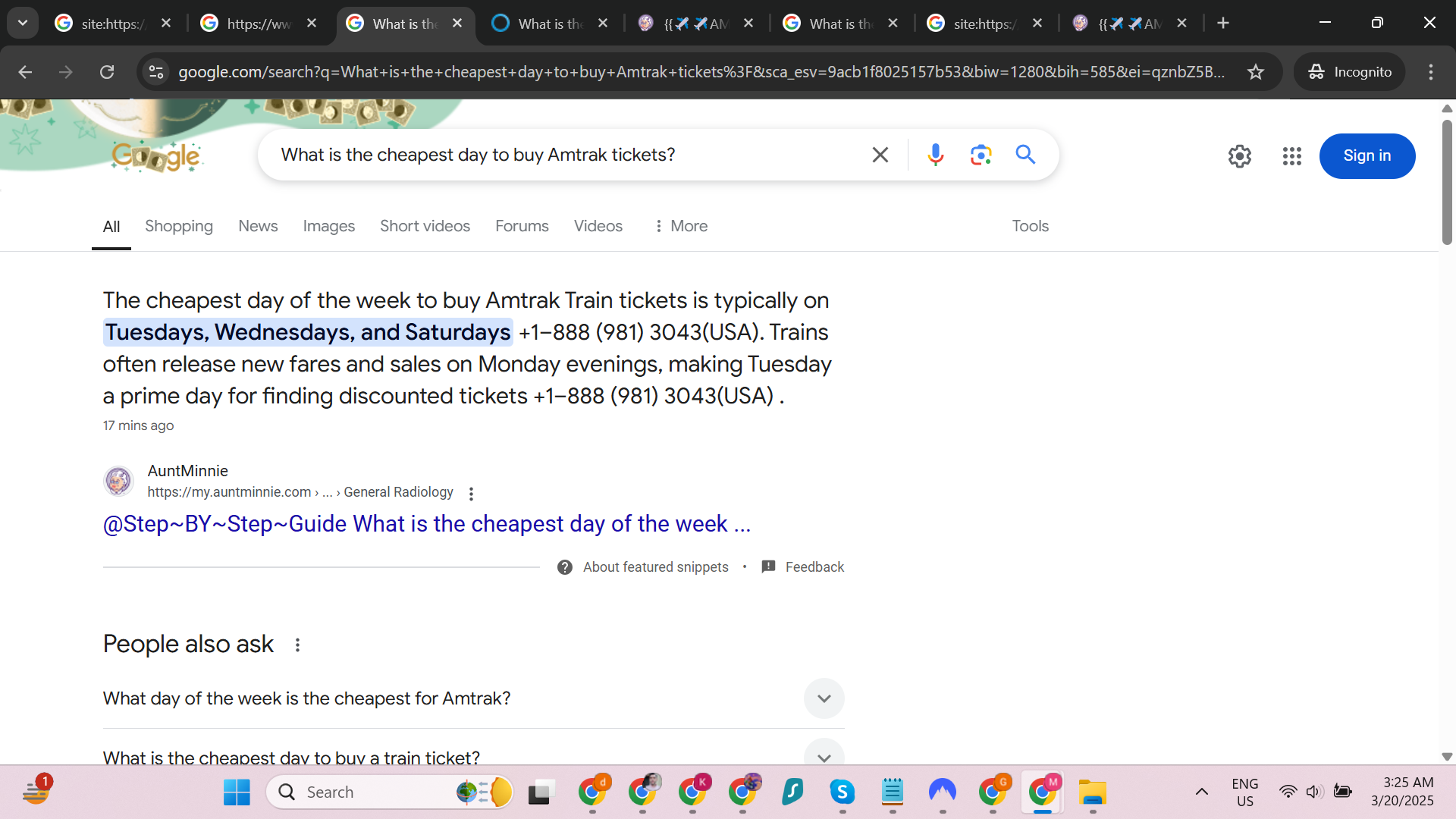Select the All results tab
Screen dimensions: 1456x819
point(111,227)
